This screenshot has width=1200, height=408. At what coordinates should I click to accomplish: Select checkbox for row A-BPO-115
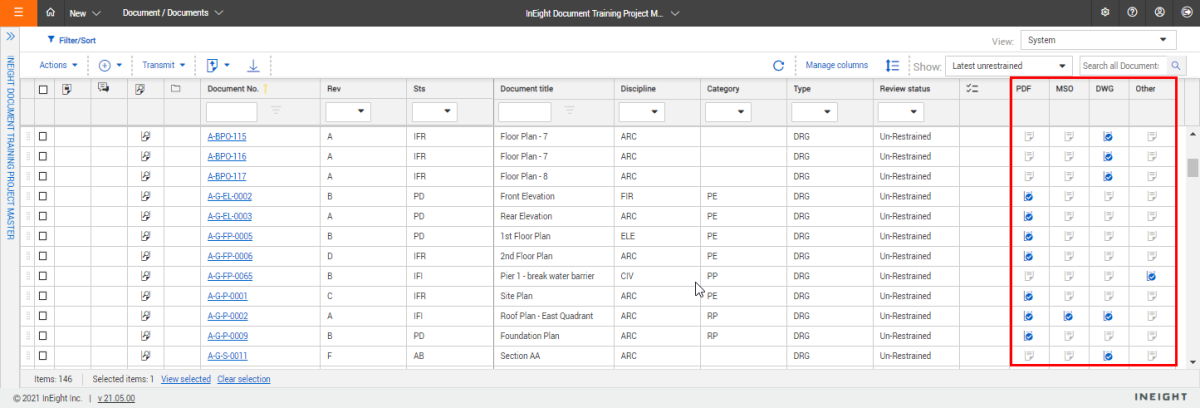pyautogui.click(x=43, y=136)
